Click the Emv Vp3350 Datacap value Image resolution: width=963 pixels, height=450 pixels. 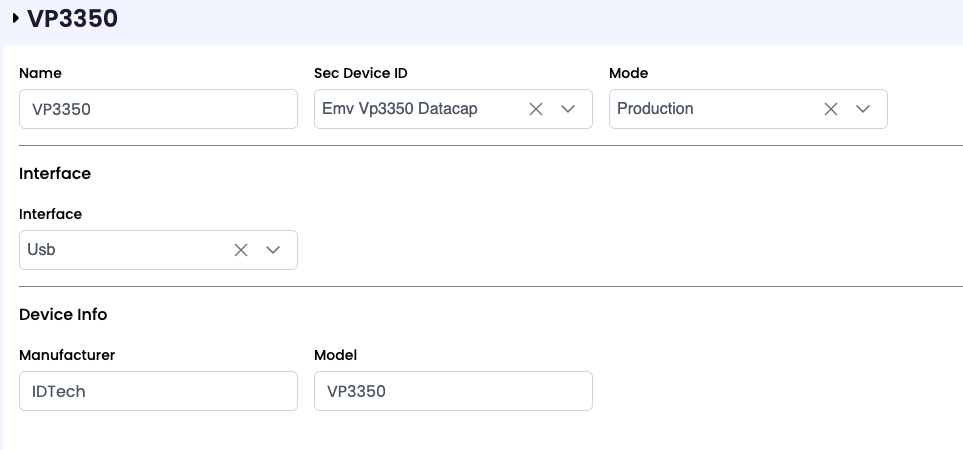pos(399,109)
